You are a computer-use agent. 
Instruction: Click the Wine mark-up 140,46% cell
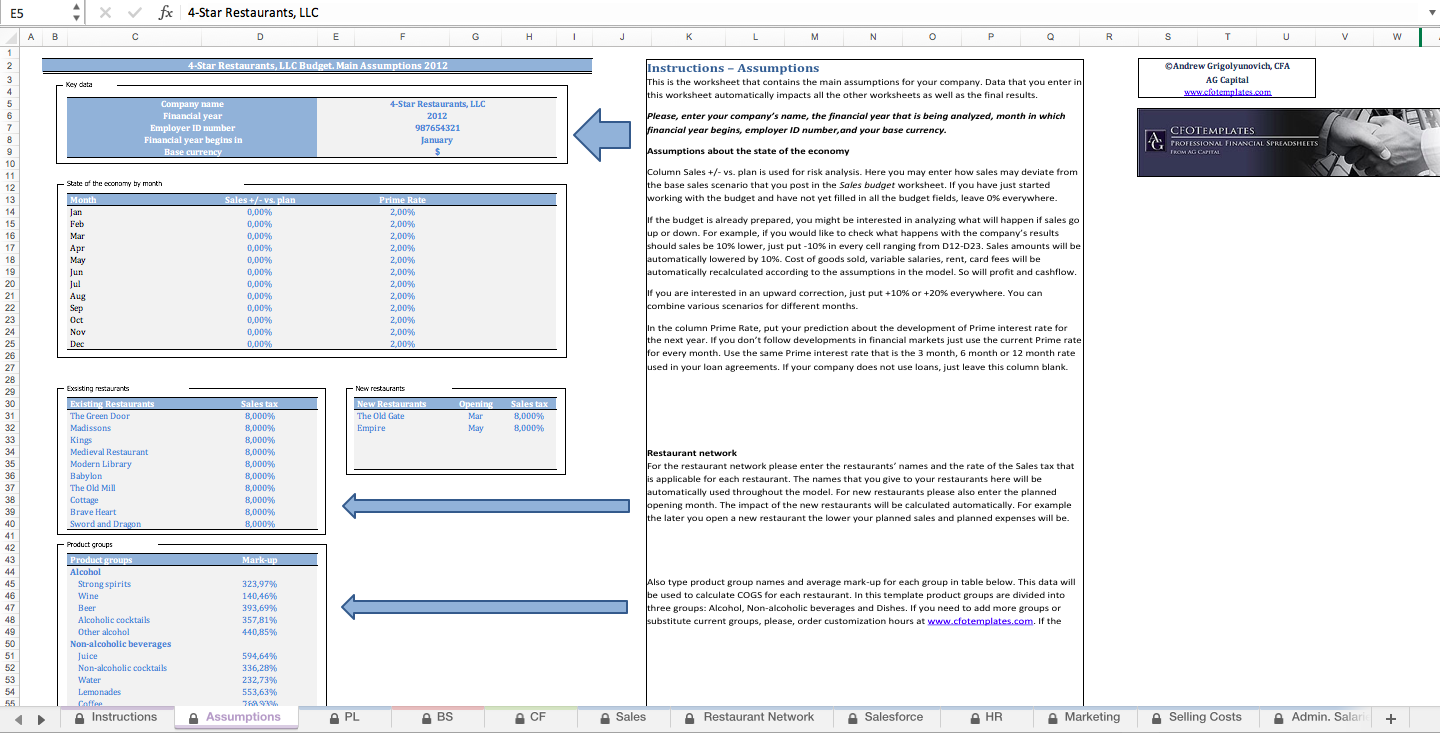(x=259, y=596)
